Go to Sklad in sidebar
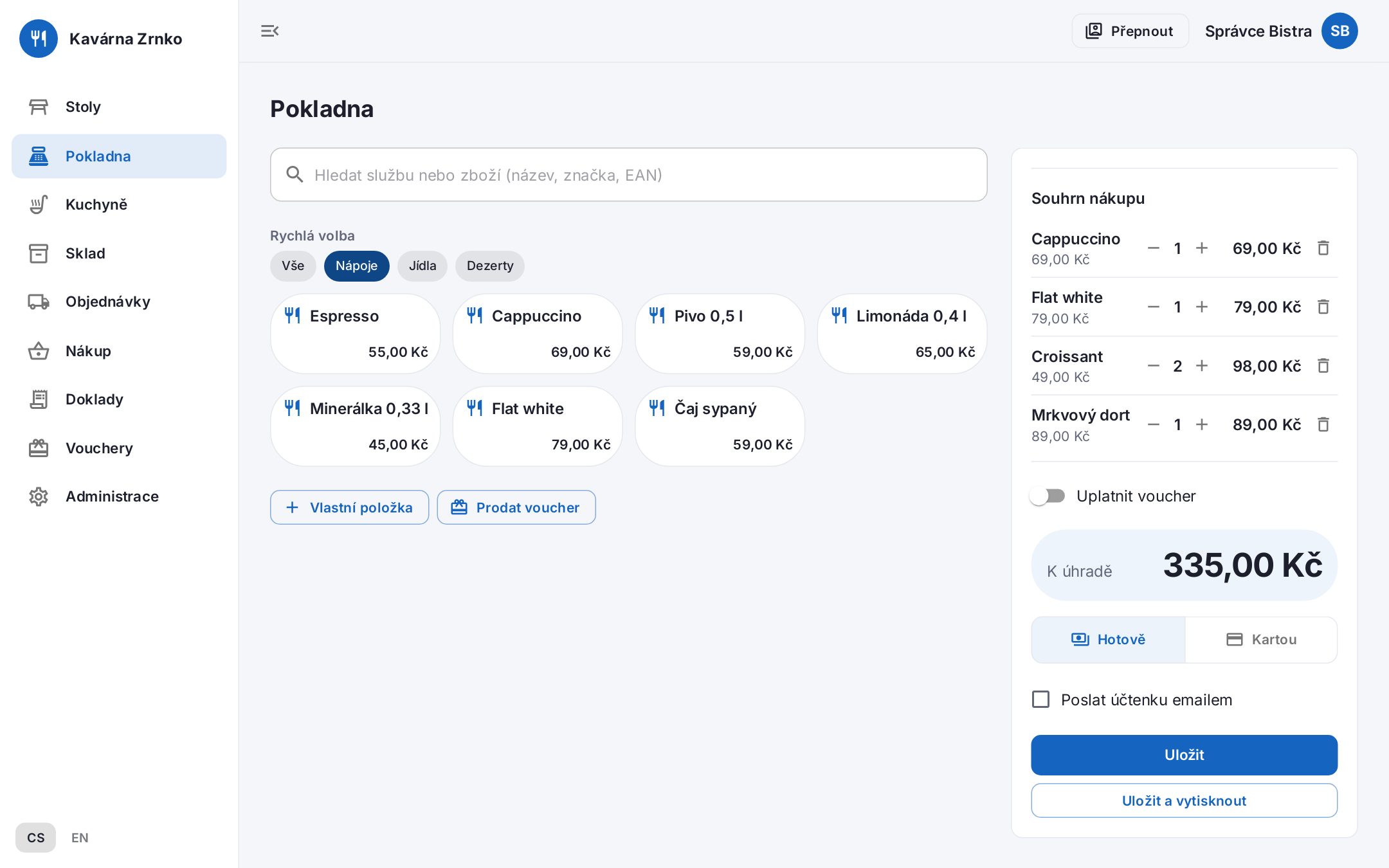 click(119, 253)
